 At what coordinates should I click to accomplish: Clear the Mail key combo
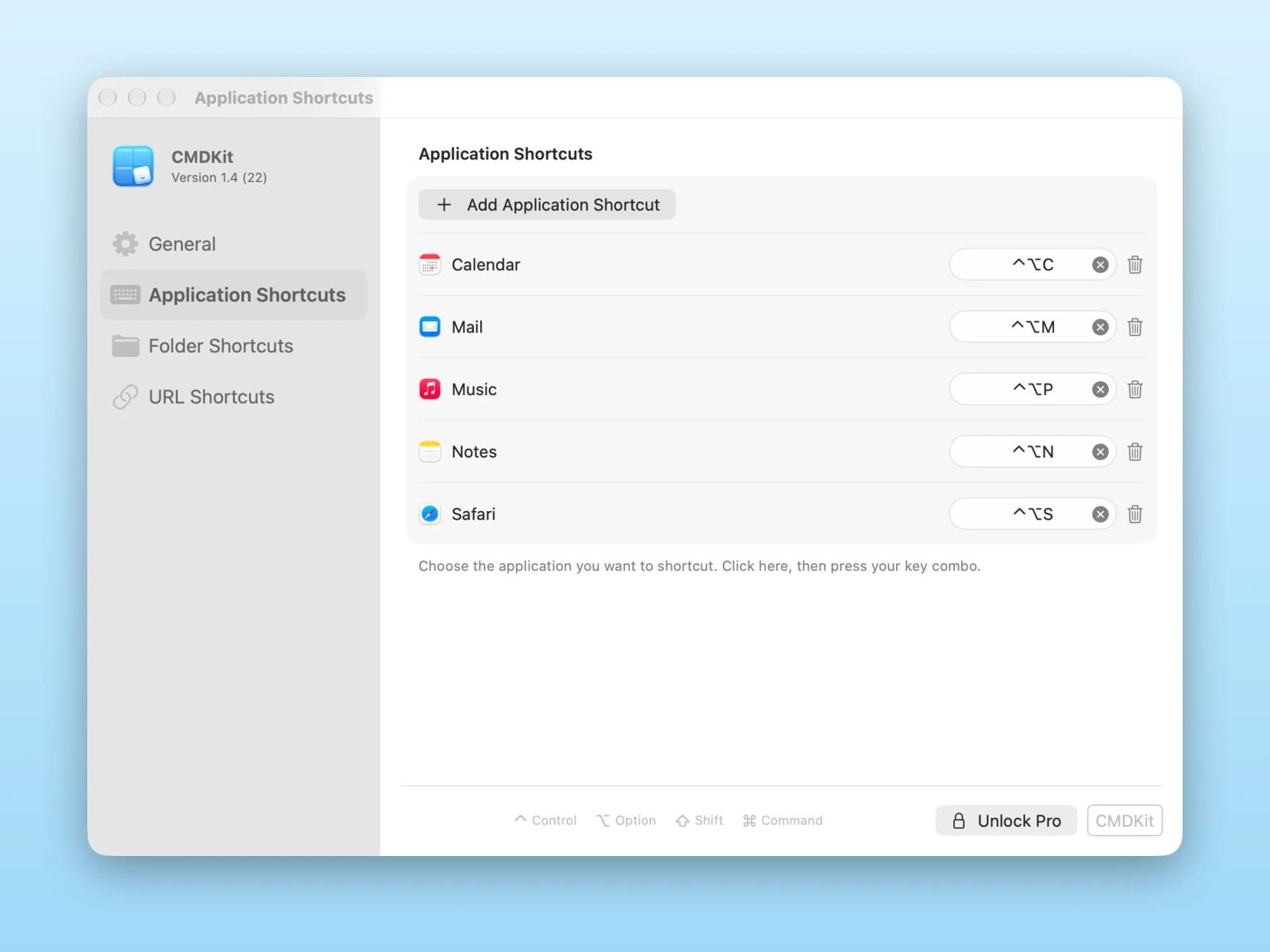1100,327
